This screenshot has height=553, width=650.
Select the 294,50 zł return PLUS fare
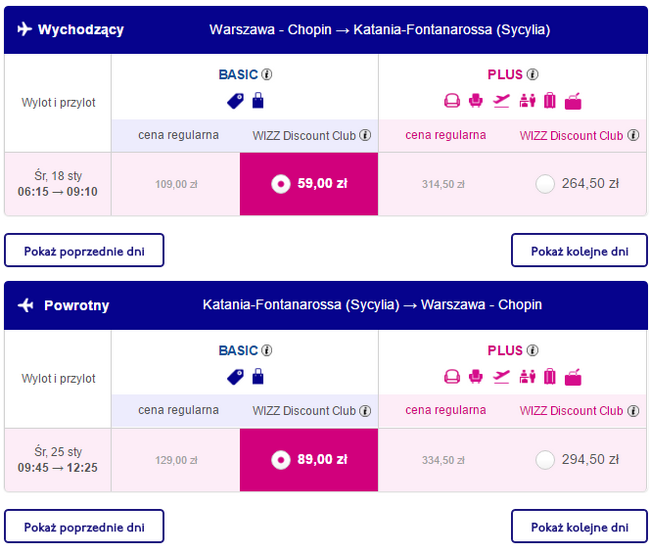coord(545,460)
